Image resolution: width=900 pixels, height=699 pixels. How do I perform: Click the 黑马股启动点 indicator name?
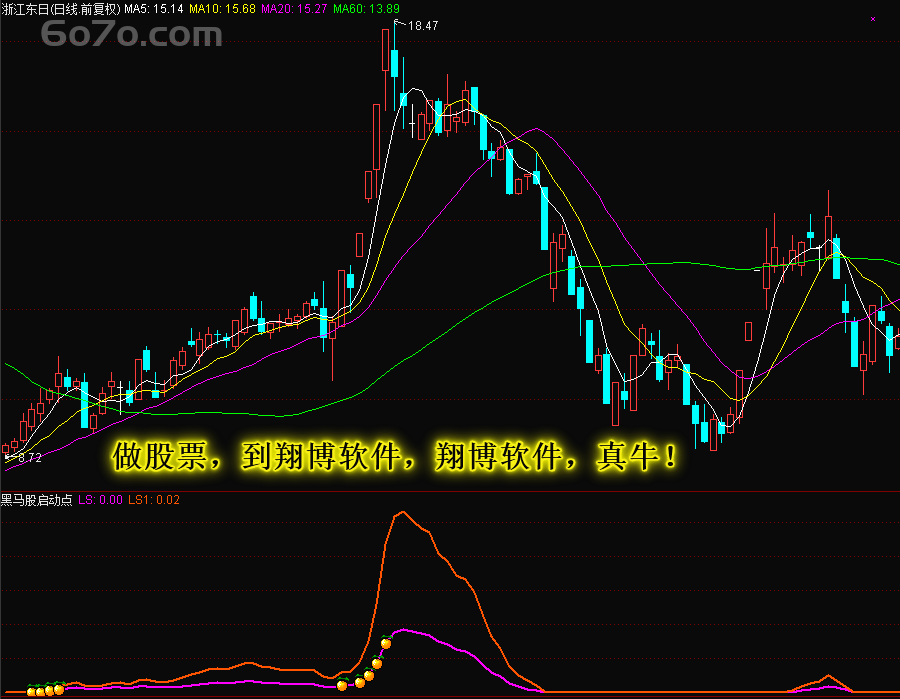pyautogui.click(x=36, y=500)
